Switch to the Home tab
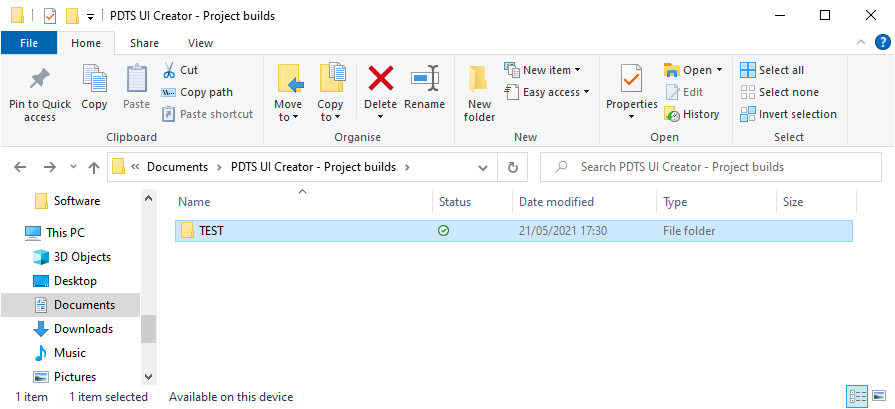This screenshot has height=409, width=895. point(86,43)
